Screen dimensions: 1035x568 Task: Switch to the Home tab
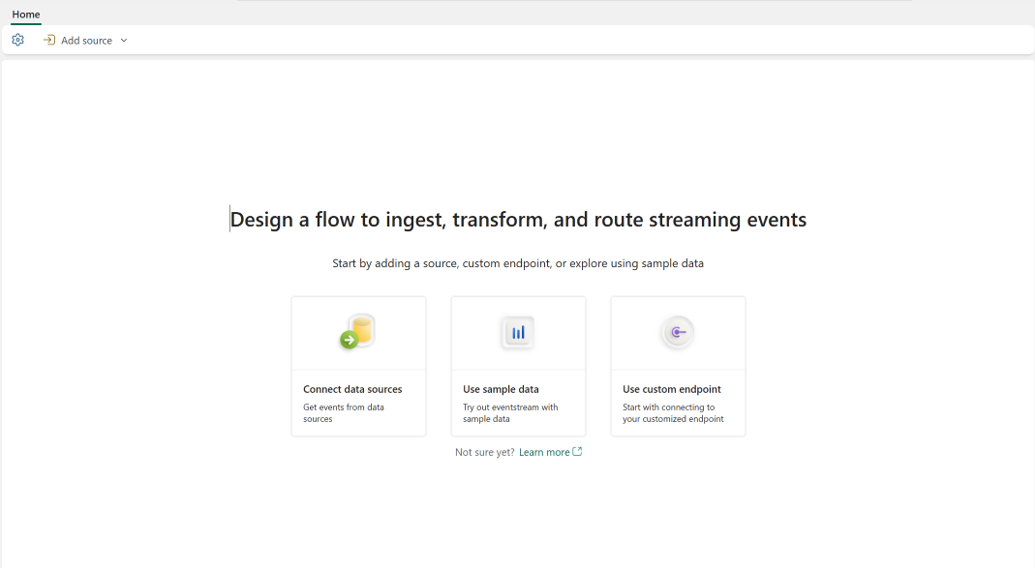tap(26, 14)
